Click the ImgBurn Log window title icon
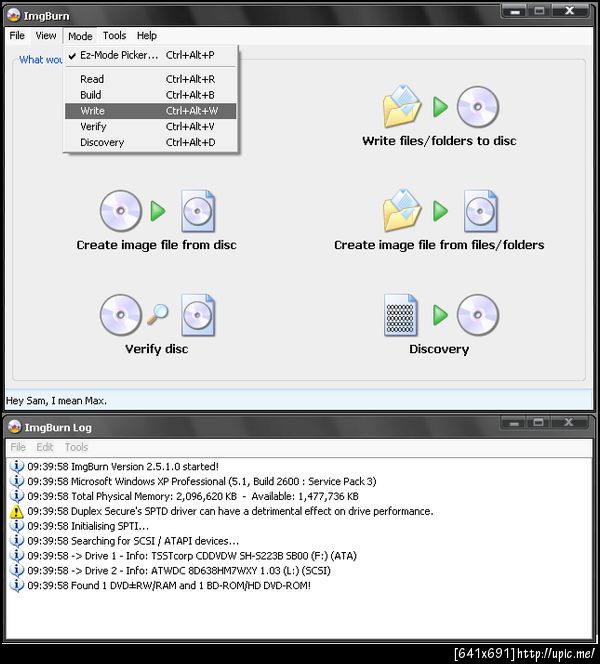Screen dimensions: 600x664 14,427
